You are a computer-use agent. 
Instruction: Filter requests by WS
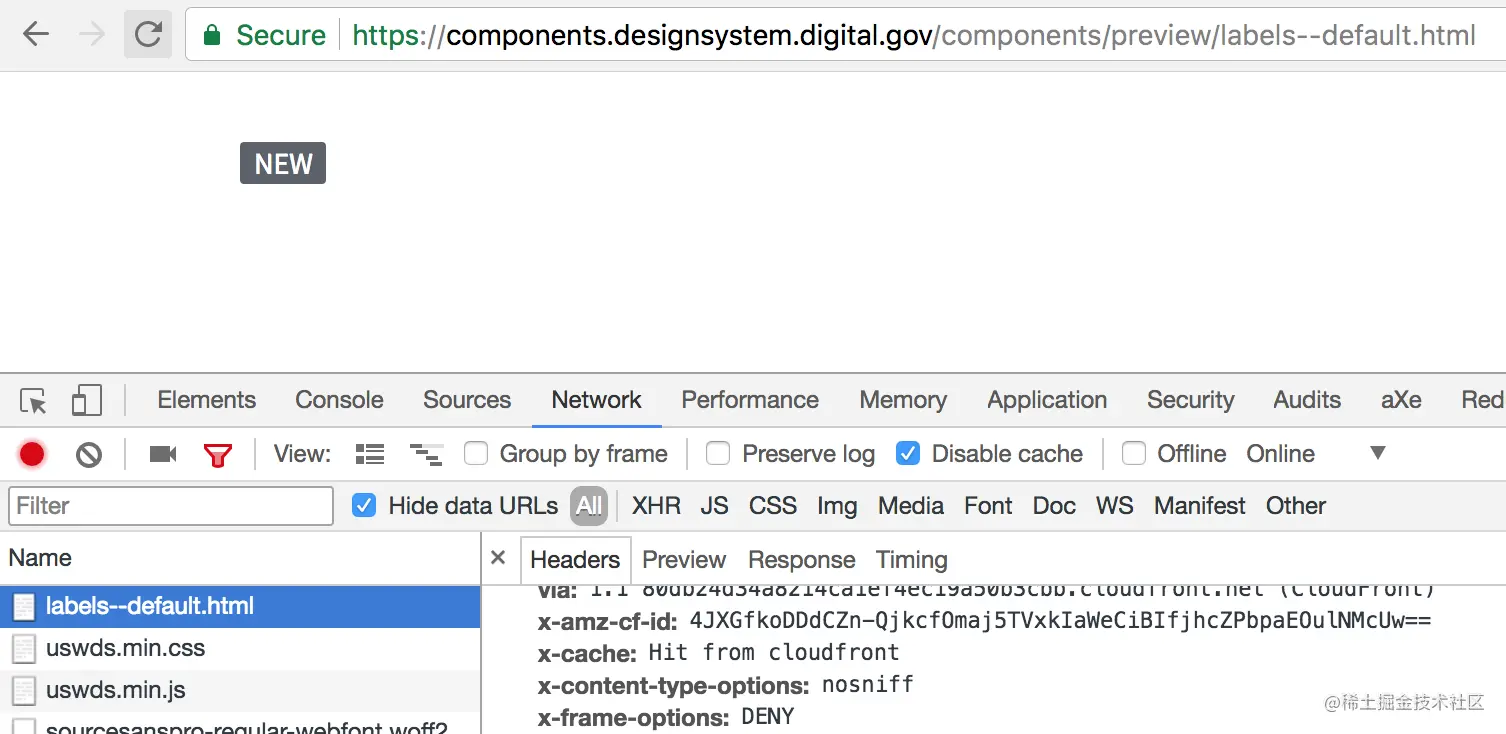click(x=1114, y=506)
